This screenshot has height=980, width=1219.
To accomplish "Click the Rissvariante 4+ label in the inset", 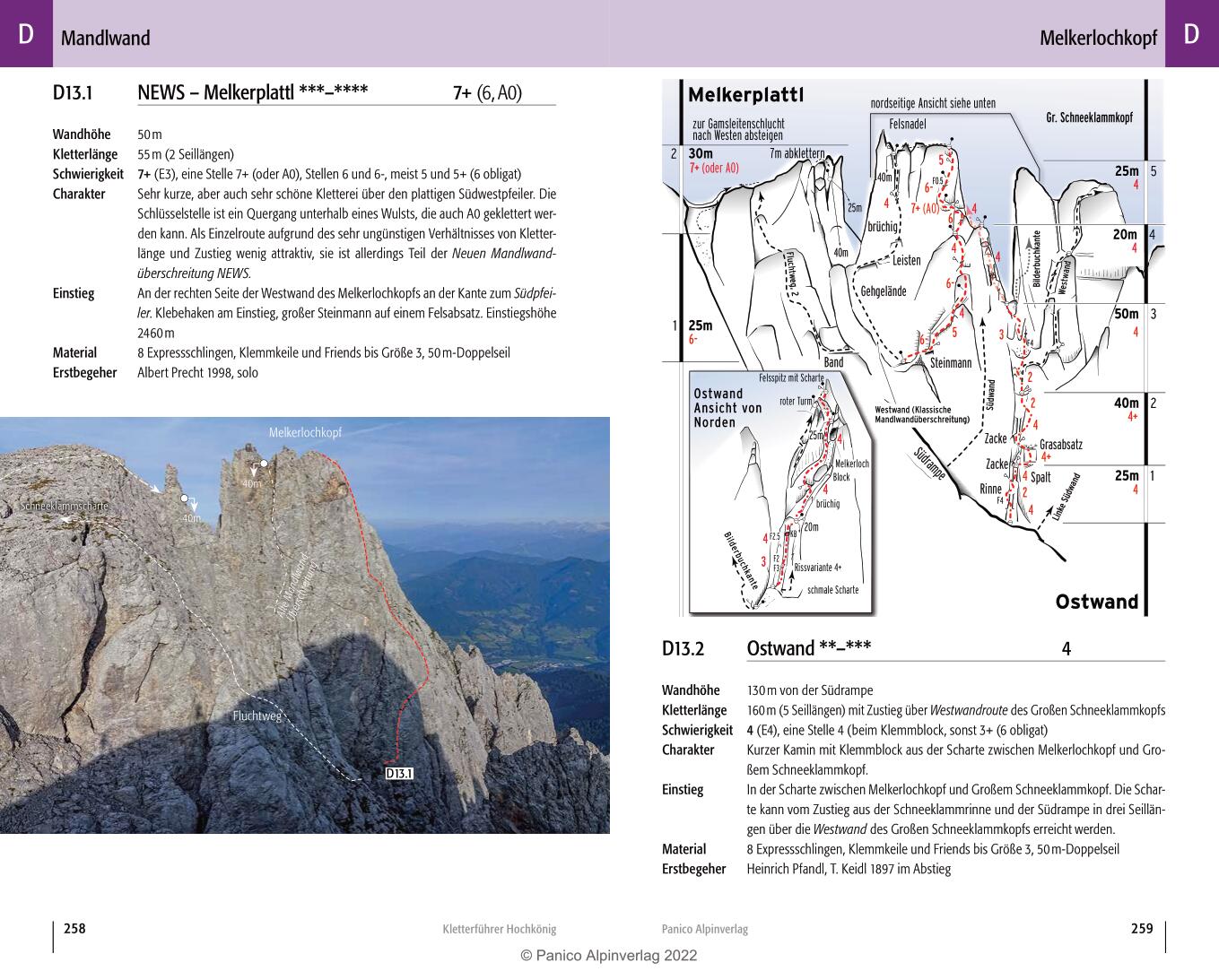I will click(x=818, y=567).
